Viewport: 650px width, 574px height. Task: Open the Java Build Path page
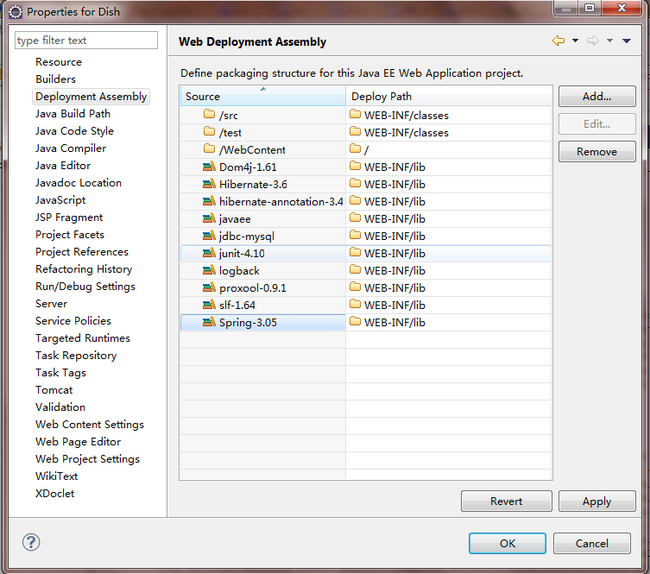(73, 114)
